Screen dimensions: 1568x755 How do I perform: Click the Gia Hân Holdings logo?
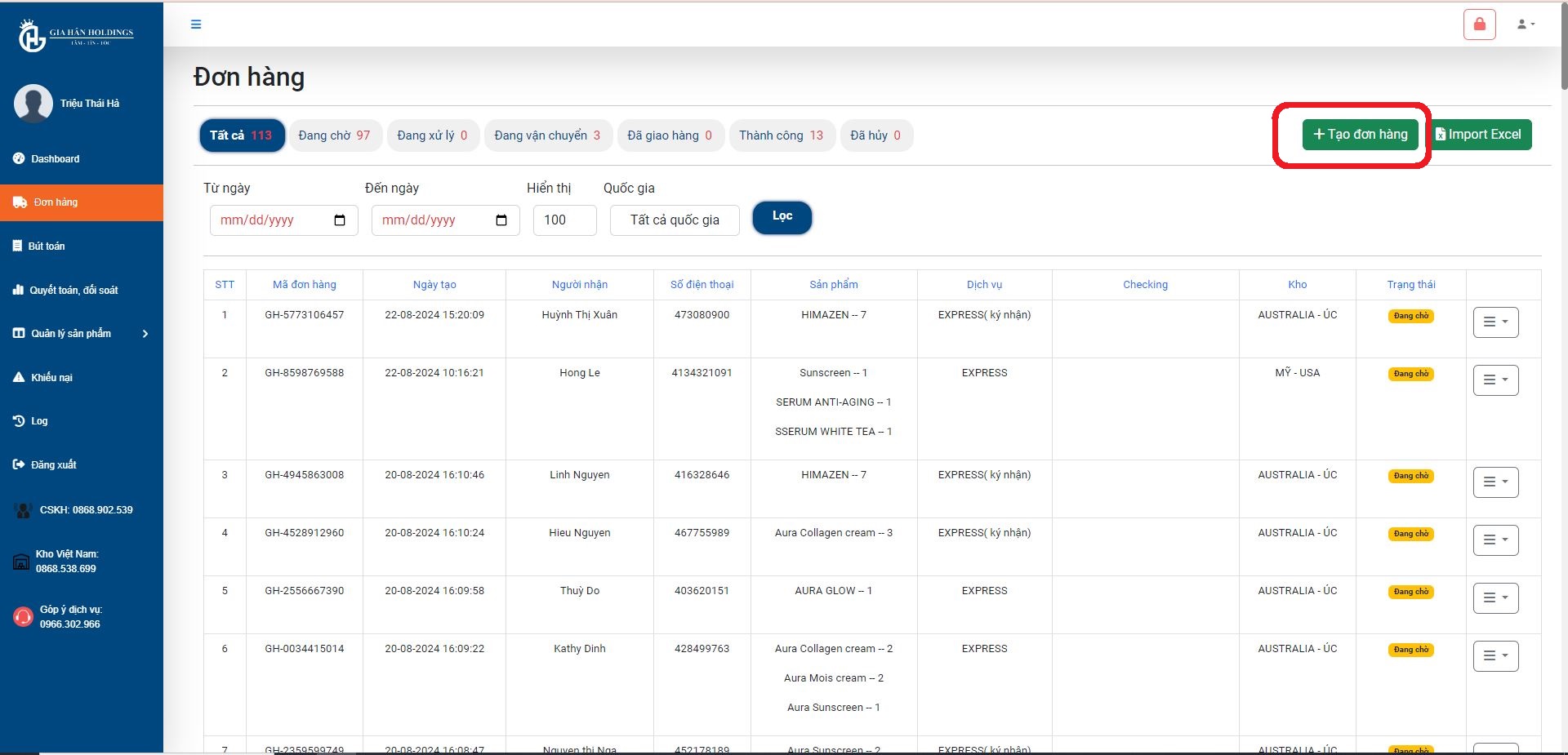pyautogui.click(x=76, y=36)
